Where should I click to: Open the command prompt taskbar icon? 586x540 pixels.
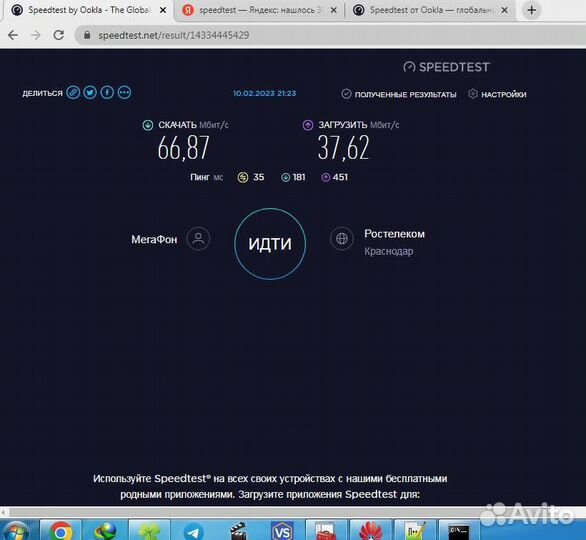[x=459, y=530]
